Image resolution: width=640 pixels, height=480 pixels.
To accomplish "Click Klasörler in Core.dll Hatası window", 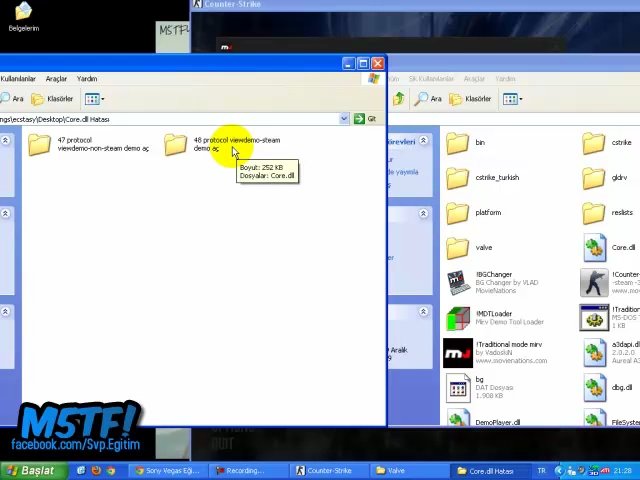I will pyautogui.click(x=52, y=99).
